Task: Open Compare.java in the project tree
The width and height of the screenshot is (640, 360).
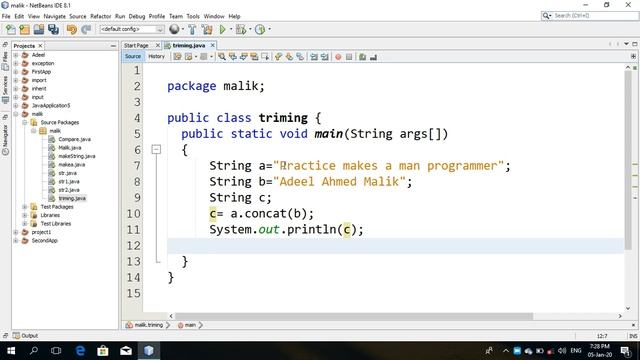Action: point(74,139)
